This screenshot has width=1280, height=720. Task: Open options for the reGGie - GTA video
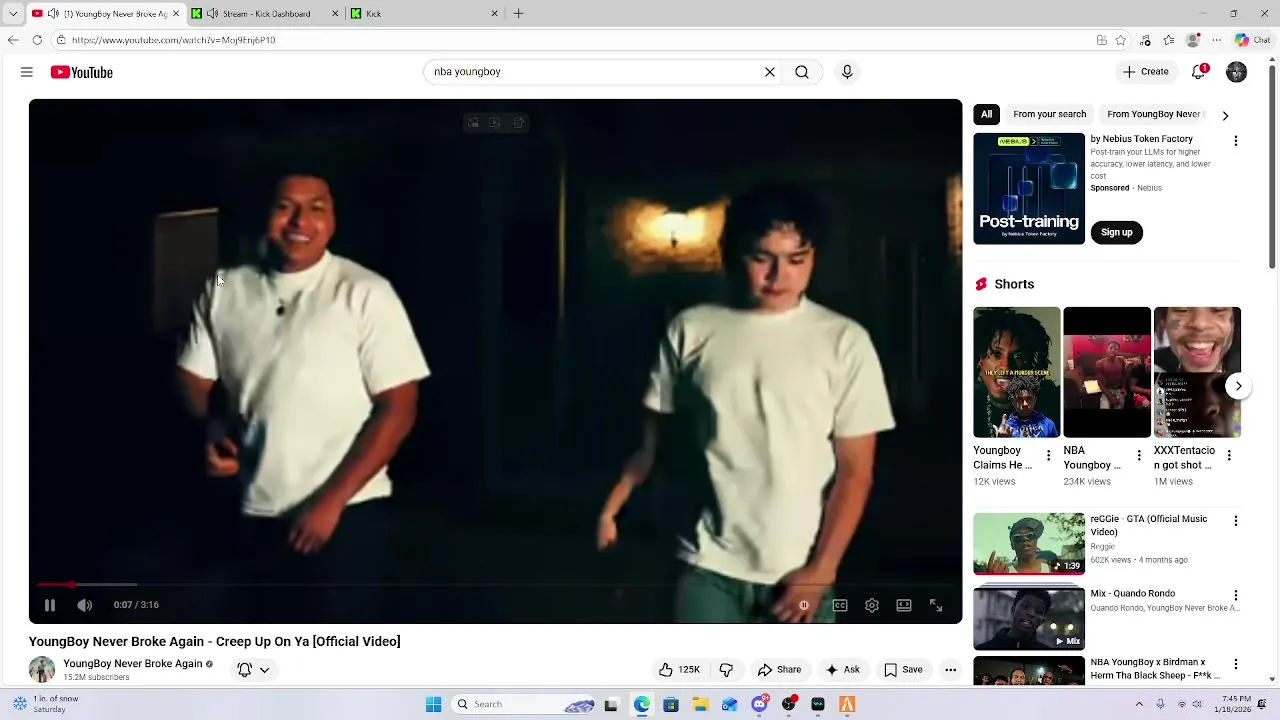(1235, 521)
